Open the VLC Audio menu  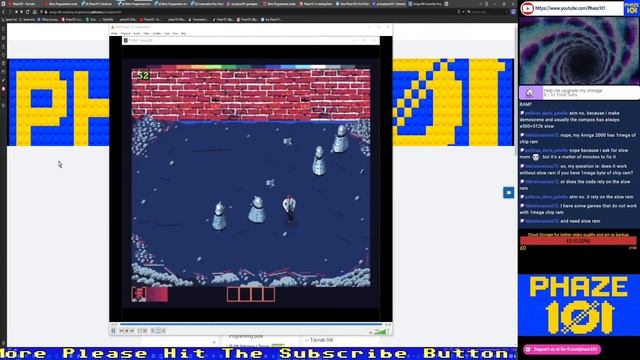coord(137,33)
